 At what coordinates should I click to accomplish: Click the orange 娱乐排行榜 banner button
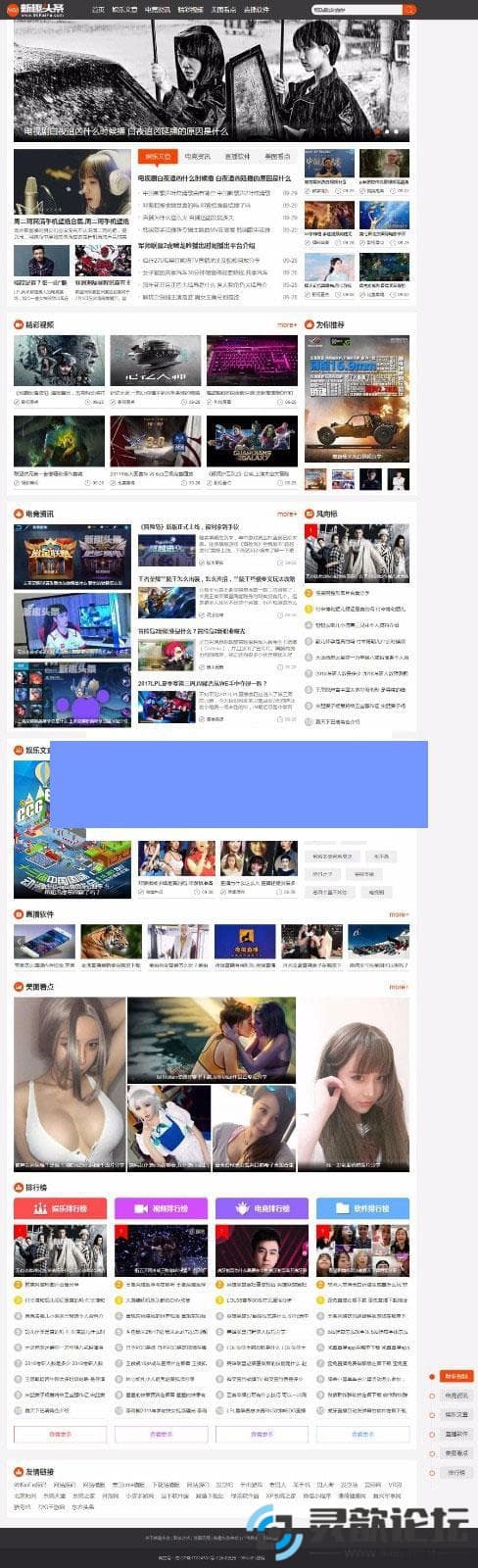coord(61,1208)
